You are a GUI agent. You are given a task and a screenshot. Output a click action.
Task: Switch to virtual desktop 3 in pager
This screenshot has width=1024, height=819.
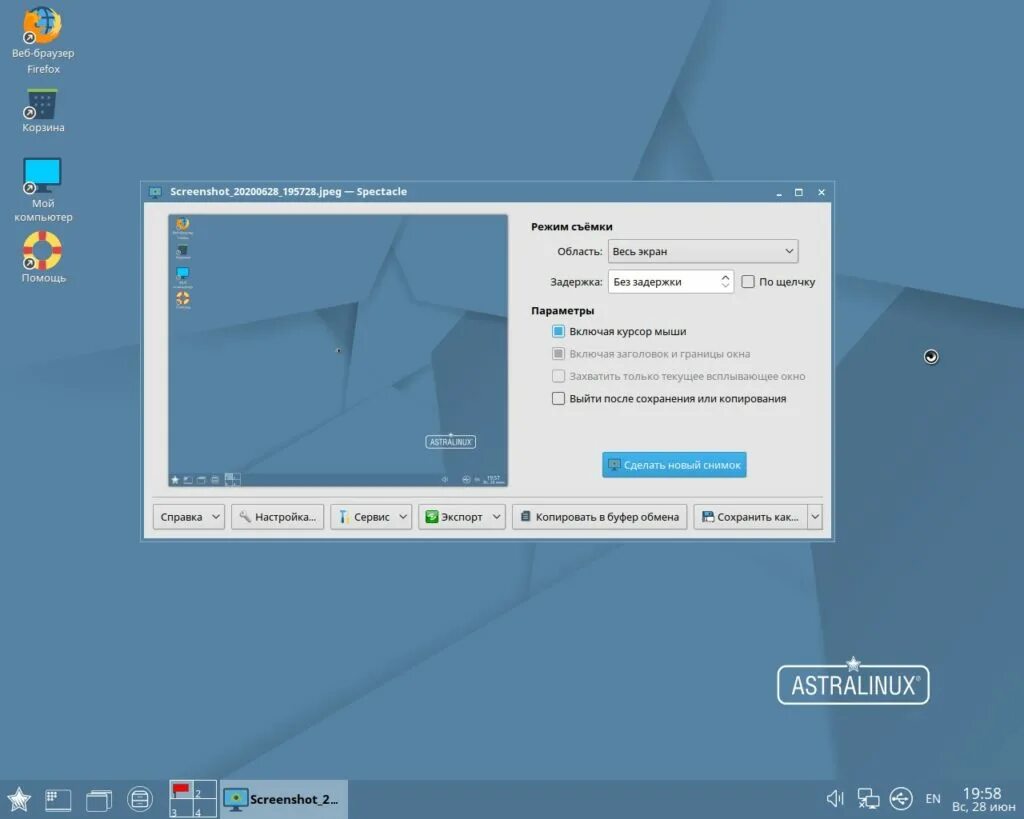181,809
